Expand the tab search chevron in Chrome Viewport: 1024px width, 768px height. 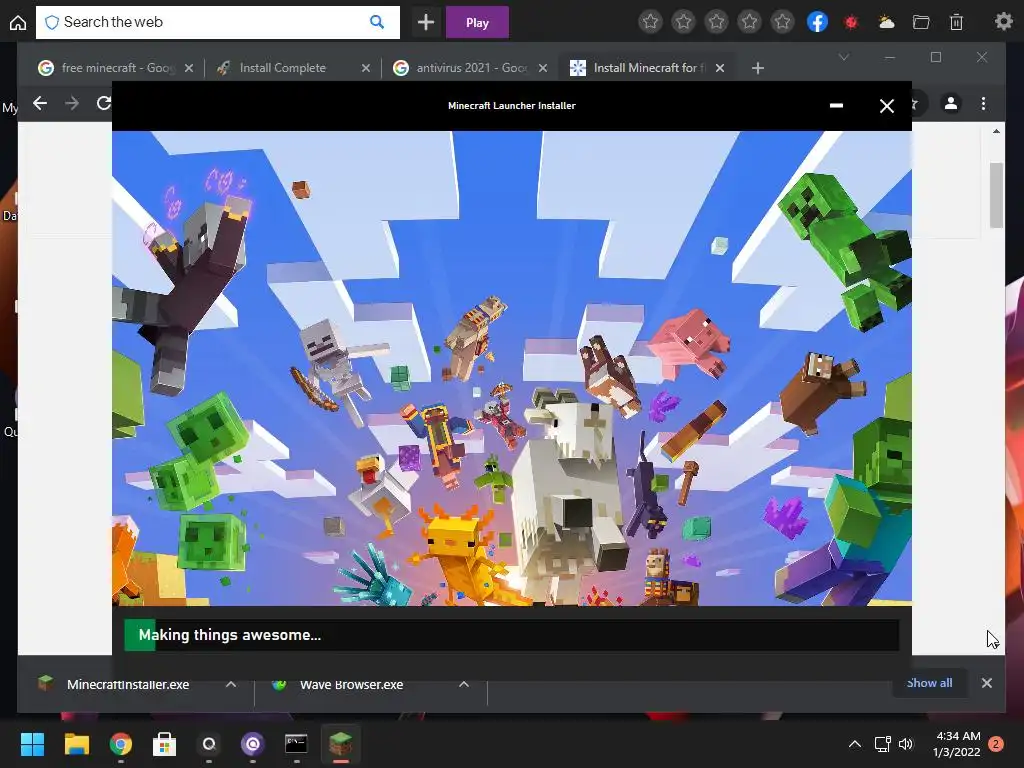point(844,57)
